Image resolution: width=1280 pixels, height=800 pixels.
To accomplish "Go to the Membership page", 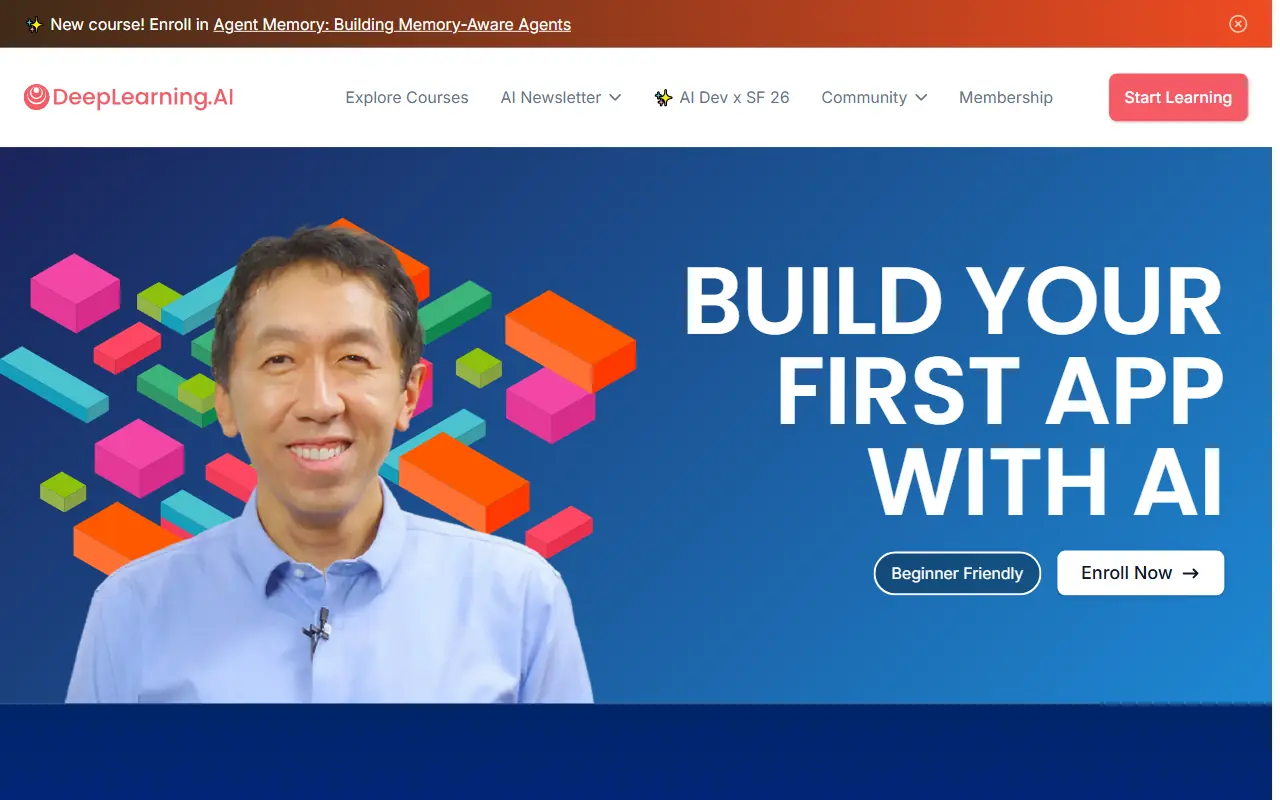I will point(1005,97).
